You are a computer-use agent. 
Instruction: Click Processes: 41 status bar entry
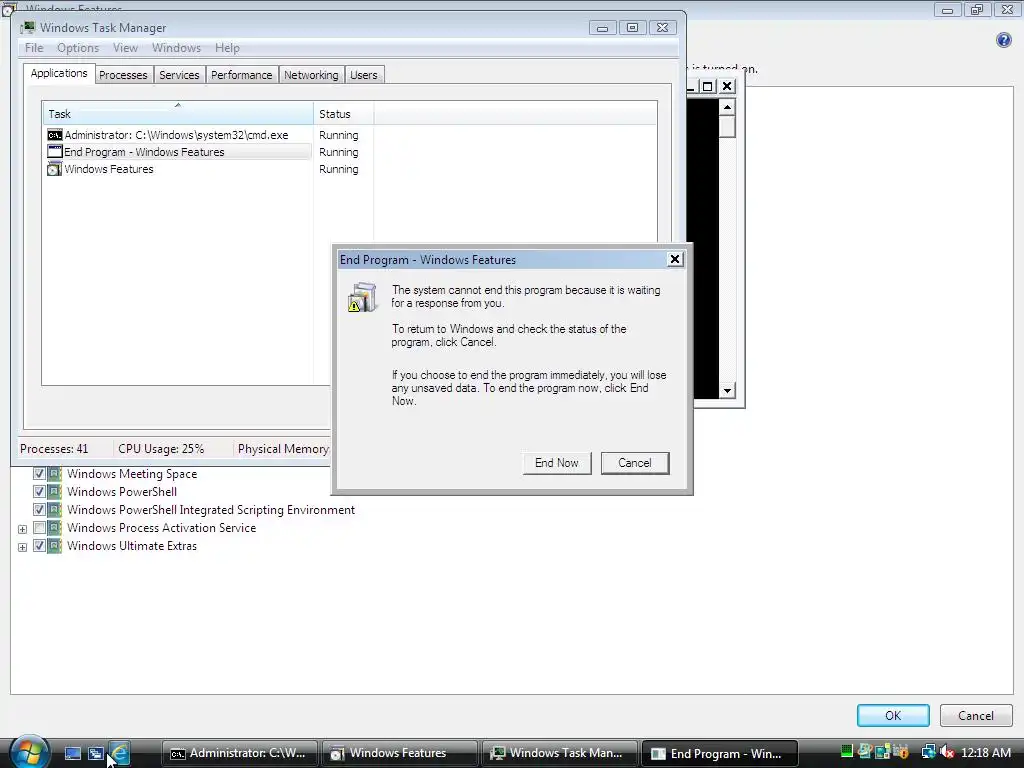point(54,449)
